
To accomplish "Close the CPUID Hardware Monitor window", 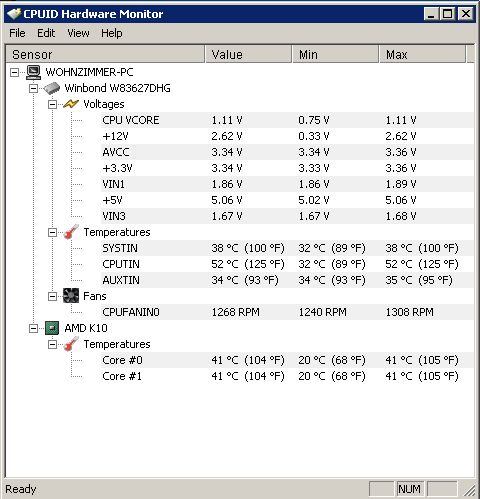I will [x=465, y=14].
